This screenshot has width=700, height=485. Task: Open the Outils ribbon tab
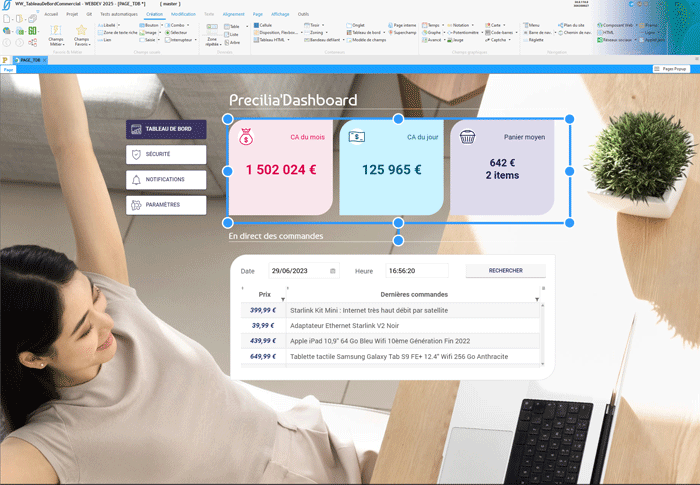[x=303, y=14]
